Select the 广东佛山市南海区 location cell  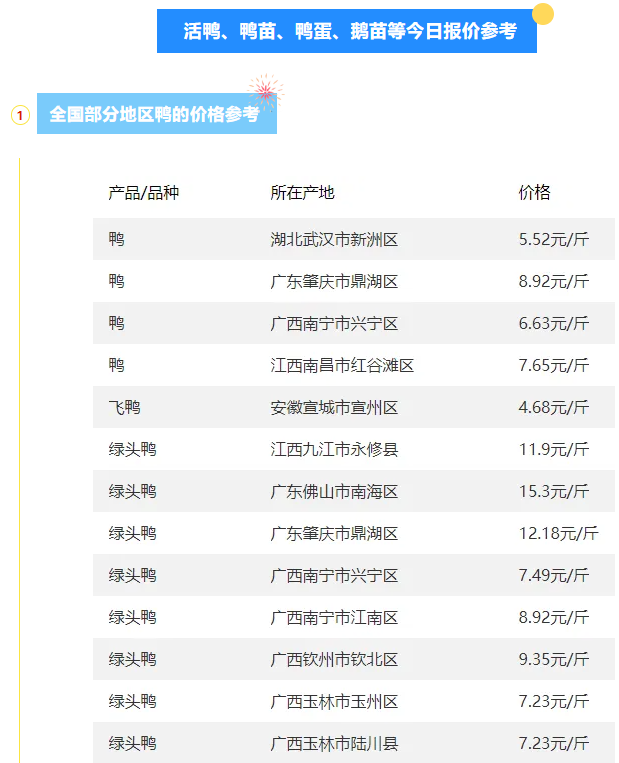(x=334, y=492)
